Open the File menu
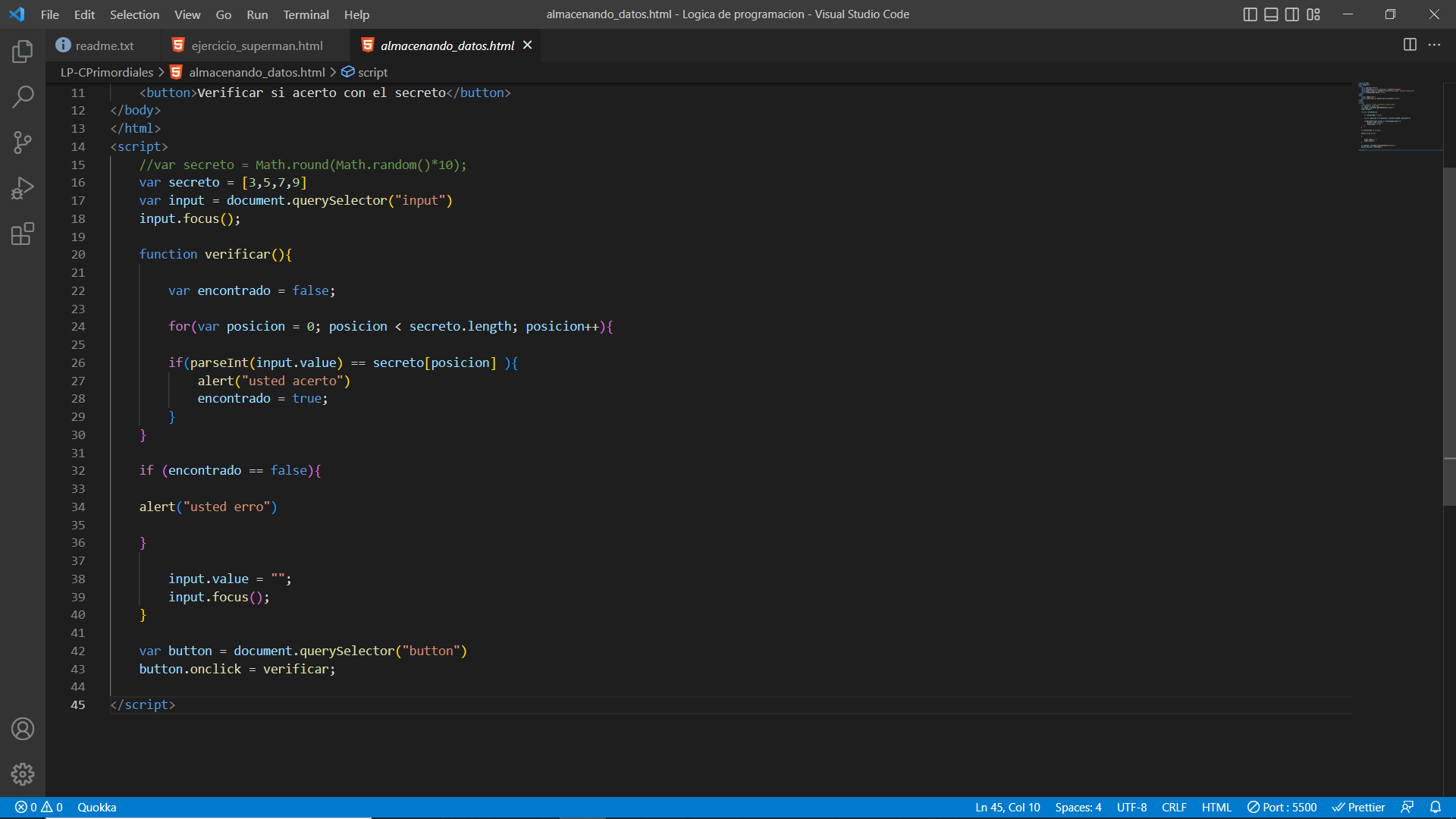This screenshot has height=819, width=1456. [x=50, y=14]
